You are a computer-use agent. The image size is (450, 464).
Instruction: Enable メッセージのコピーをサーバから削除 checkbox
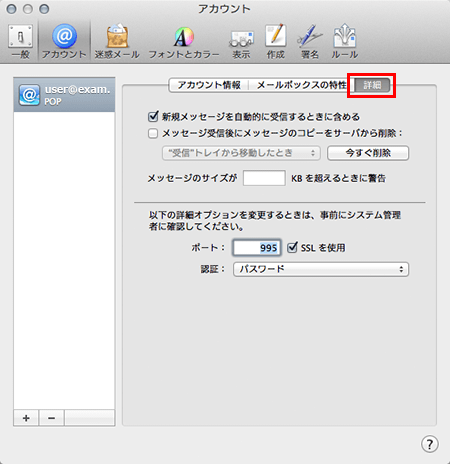point(153,134)
